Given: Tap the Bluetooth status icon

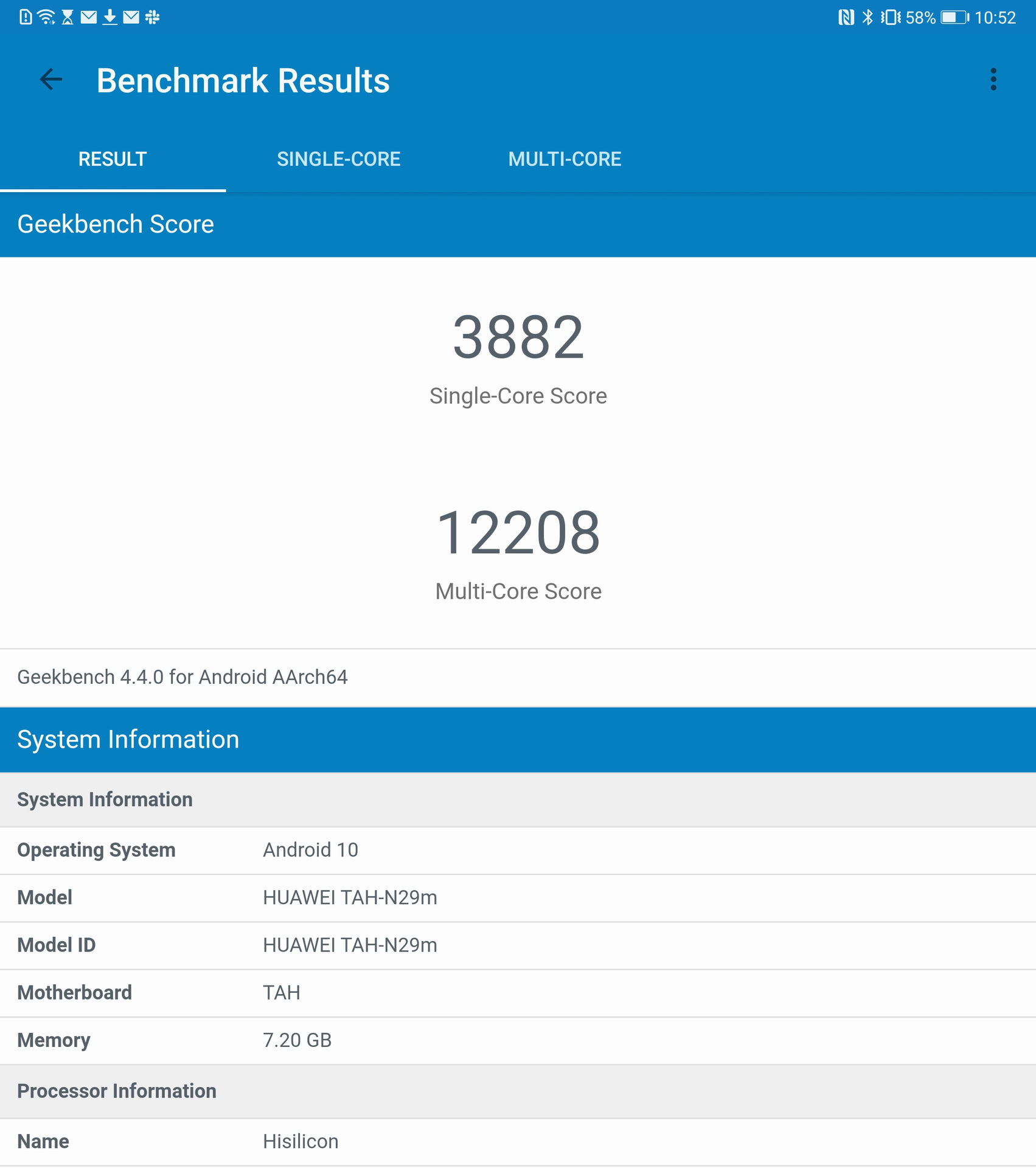Looking at the screenshot, I should [x=867, y=18].
